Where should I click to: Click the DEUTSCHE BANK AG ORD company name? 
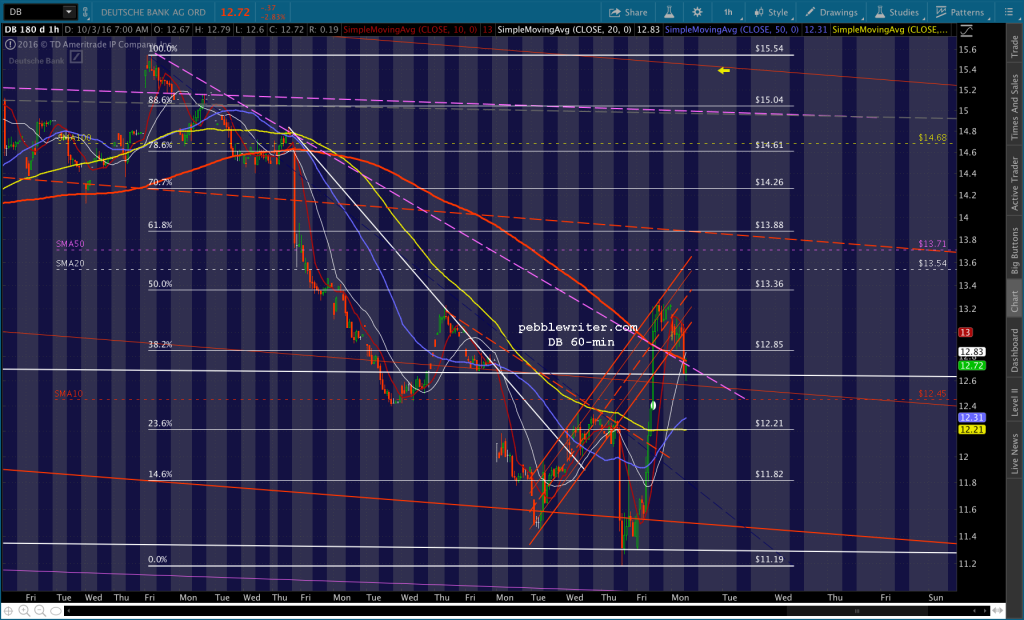coord(153,12)
